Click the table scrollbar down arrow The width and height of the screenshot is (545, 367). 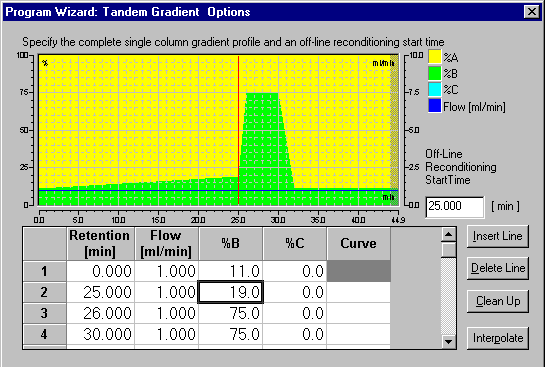pyautogui.click(x=448, y=342)
